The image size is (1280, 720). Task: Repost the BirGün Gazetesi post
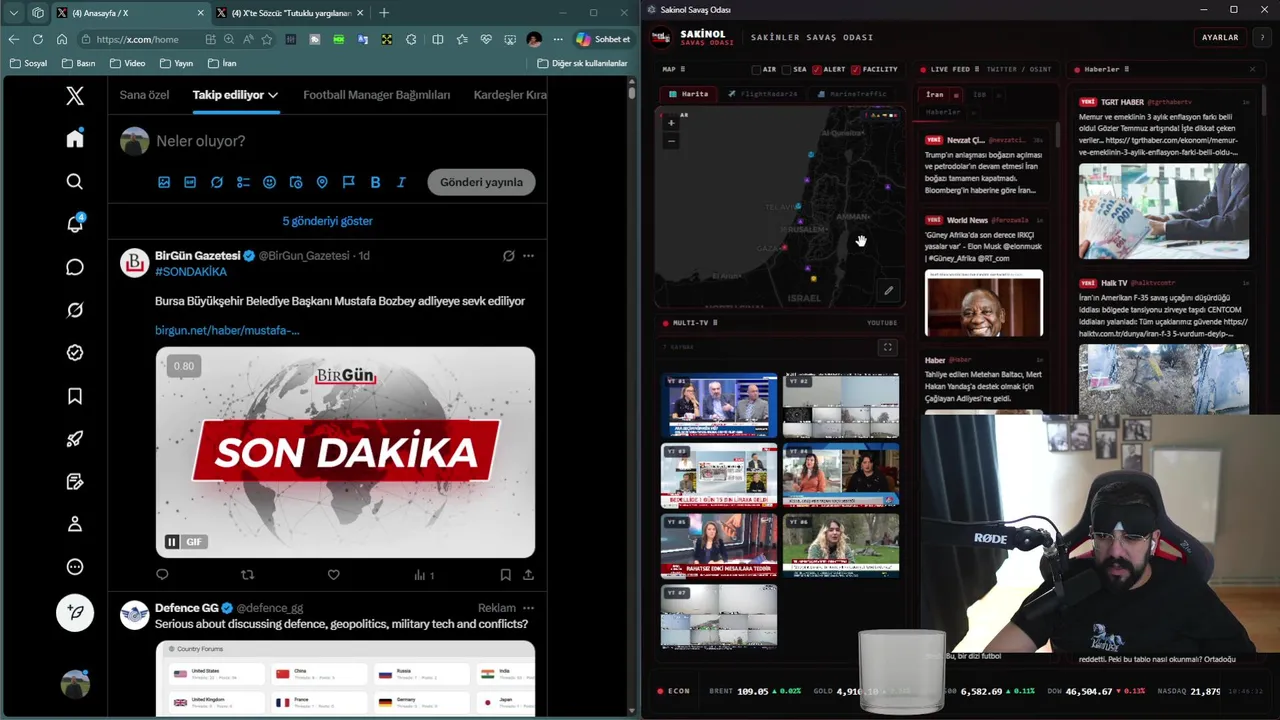[x=248, y=575]
